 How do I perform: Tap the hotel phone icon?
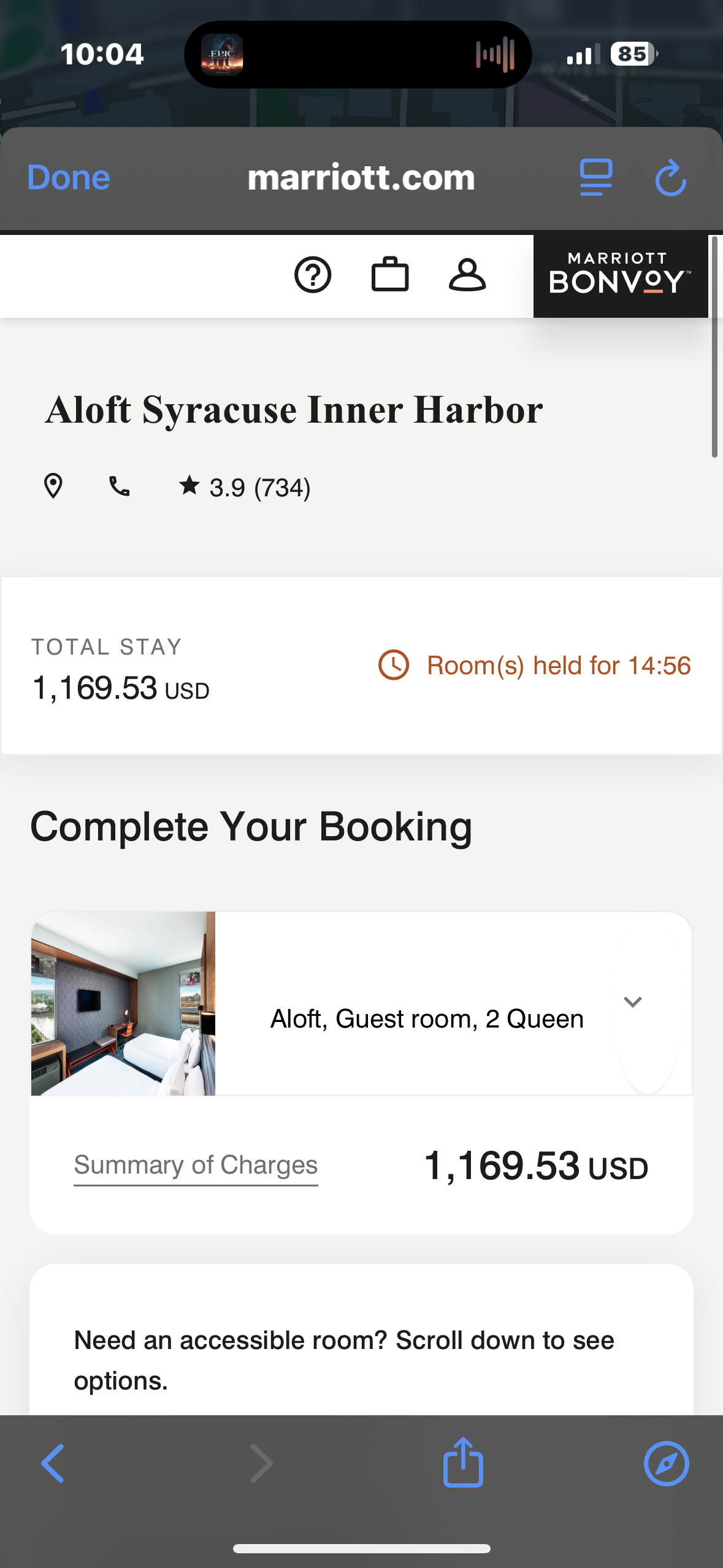(x=119, y=486)
